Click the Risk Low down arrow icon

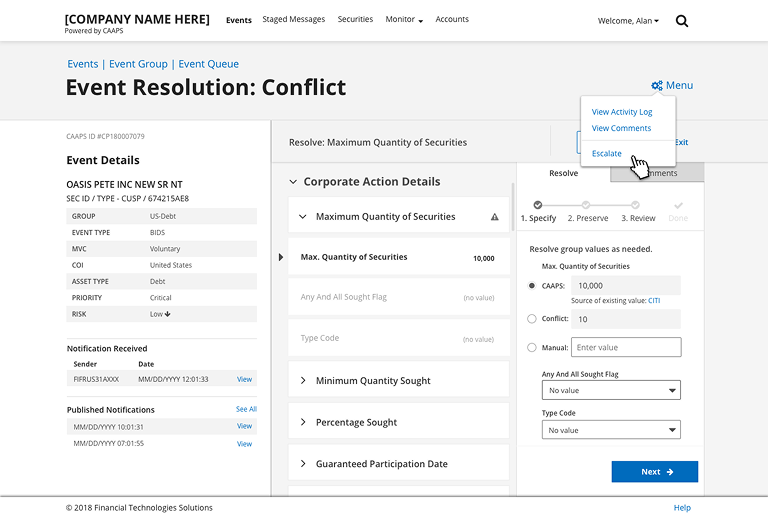pos(168,314)
